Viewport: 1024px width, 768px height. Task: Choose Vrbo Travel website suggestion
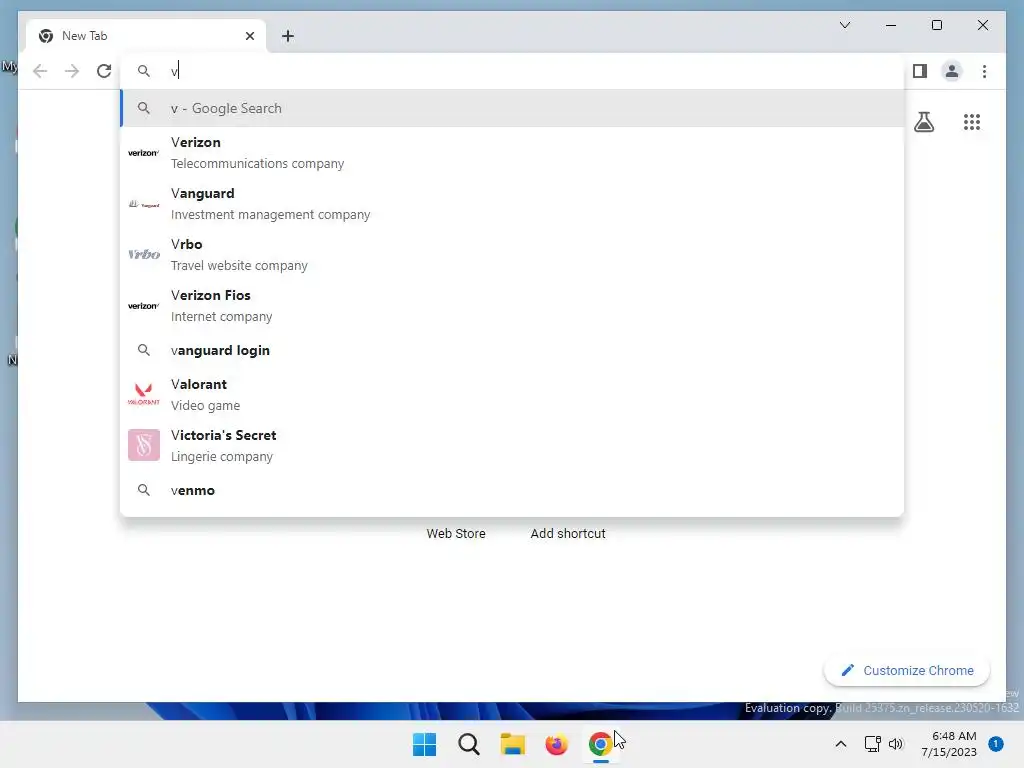513,255
